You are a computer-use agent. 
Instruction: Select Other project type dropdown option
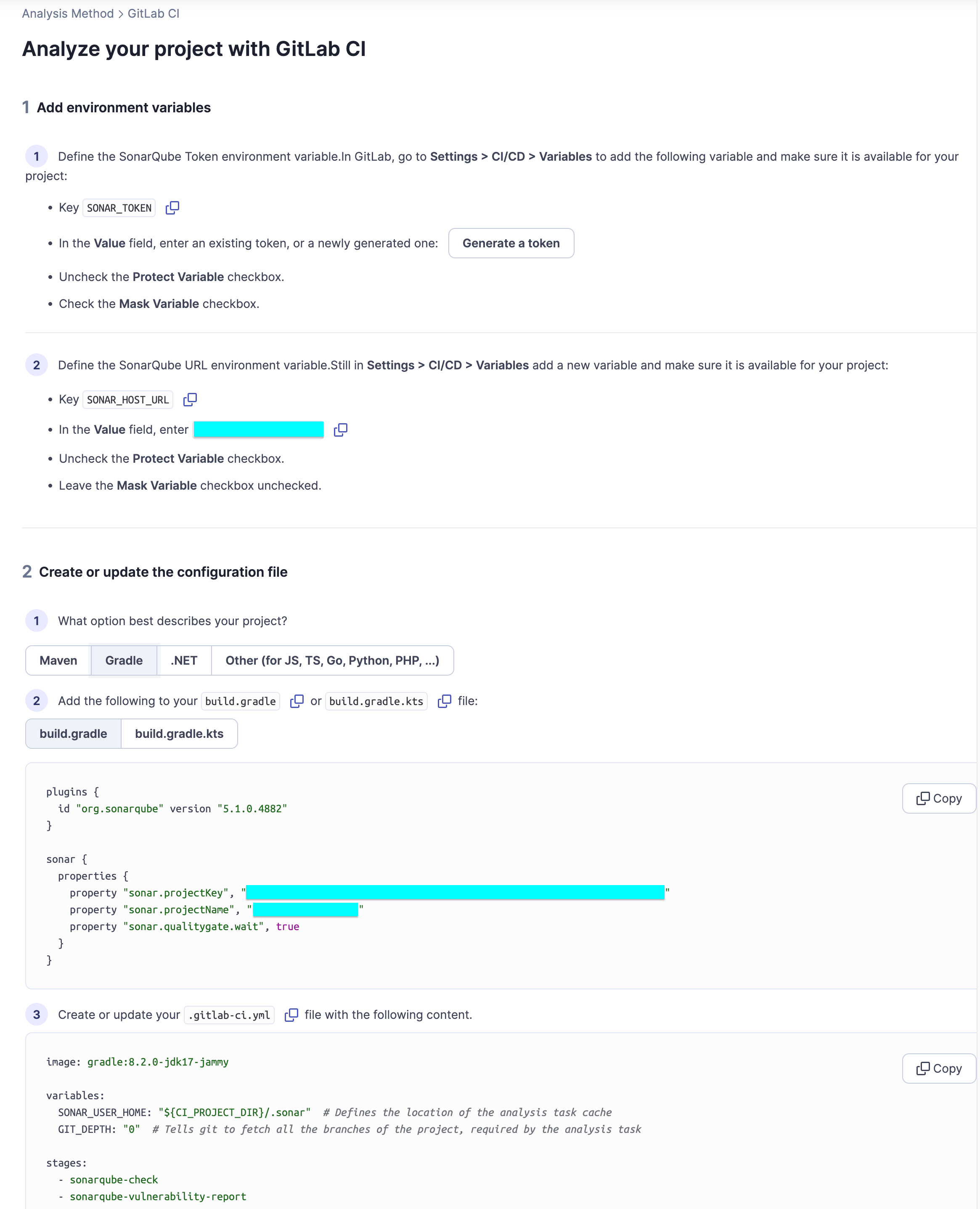click(x=333, y=661)
